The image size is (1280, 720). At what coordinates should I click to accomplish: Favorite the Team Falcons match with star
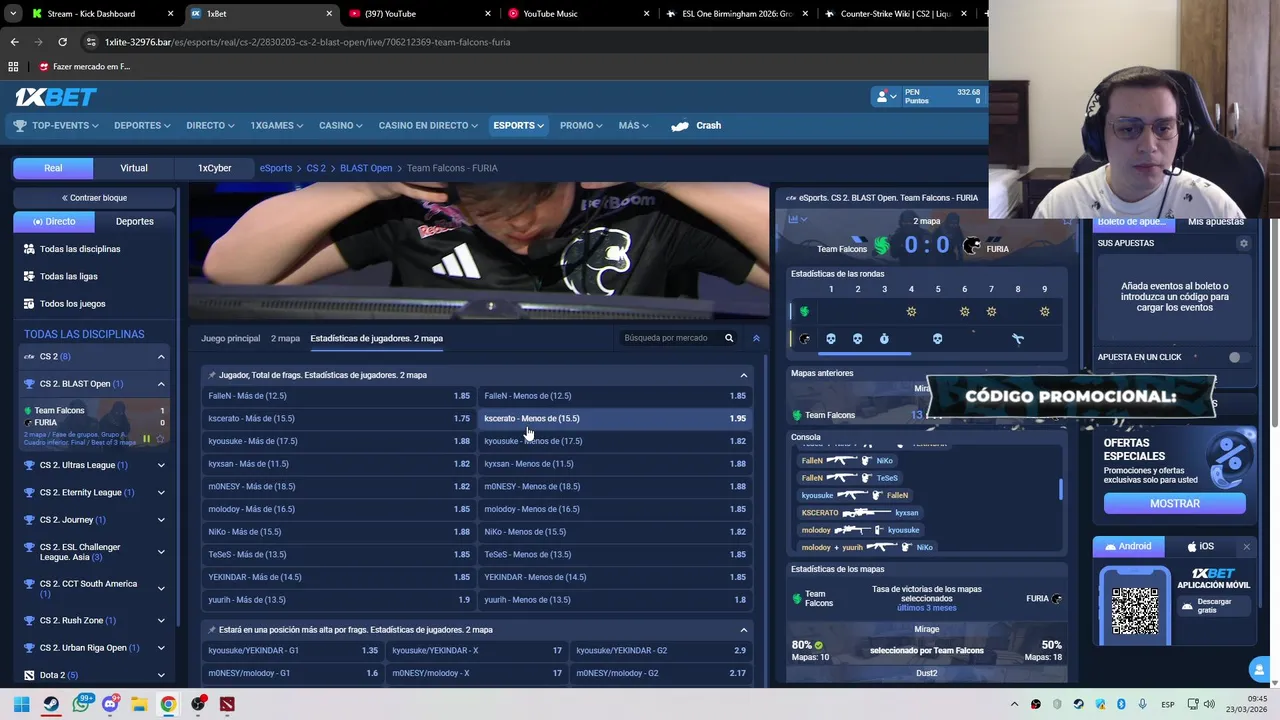[160, 439]
